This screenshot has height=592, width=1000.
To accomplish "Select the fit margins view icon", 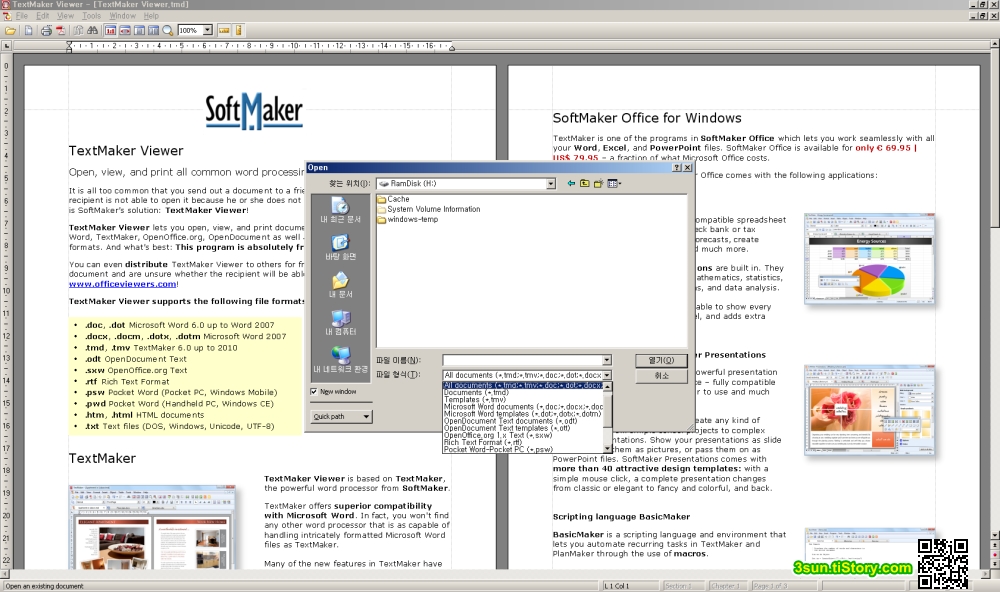I will (x=125, y=31).
